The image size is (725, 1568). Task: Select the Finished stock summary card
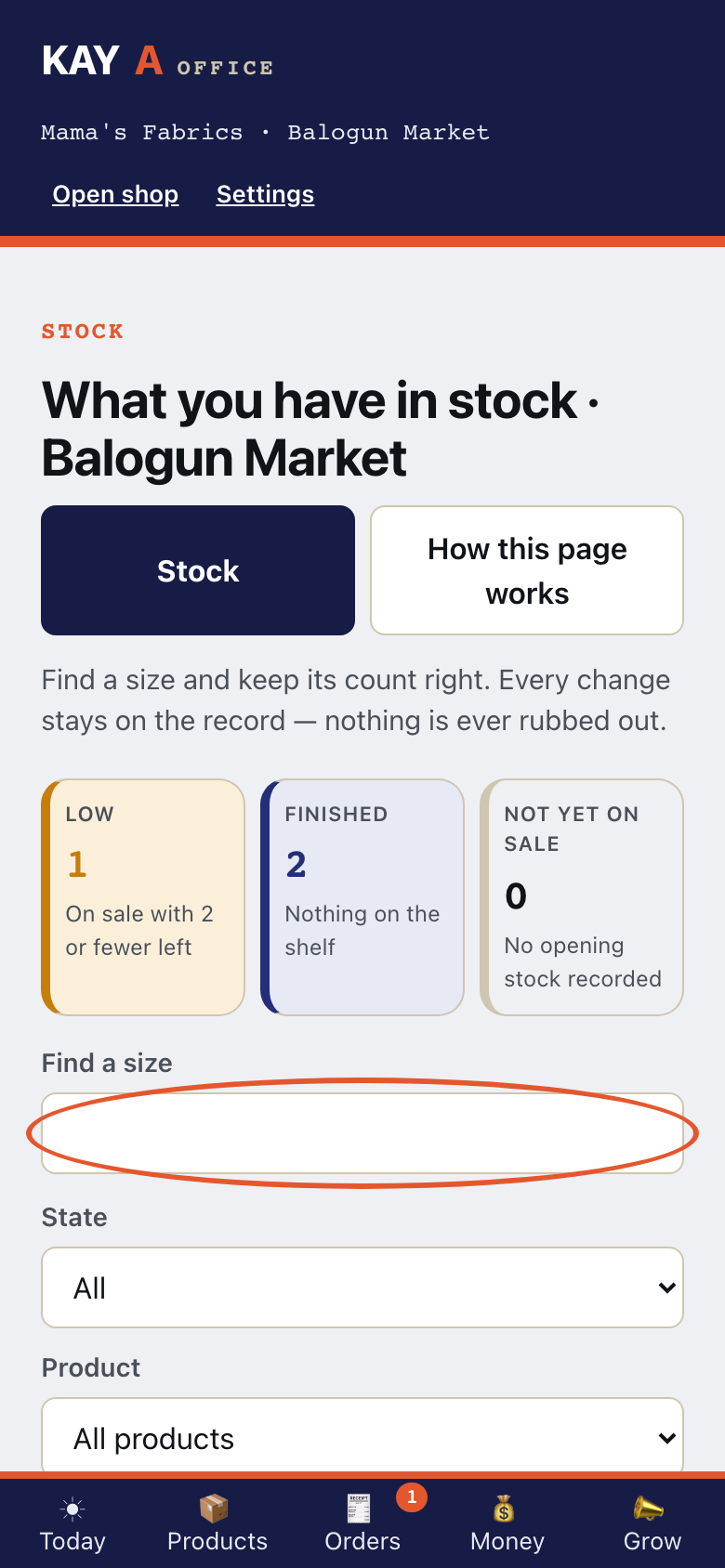click(362, 897)
